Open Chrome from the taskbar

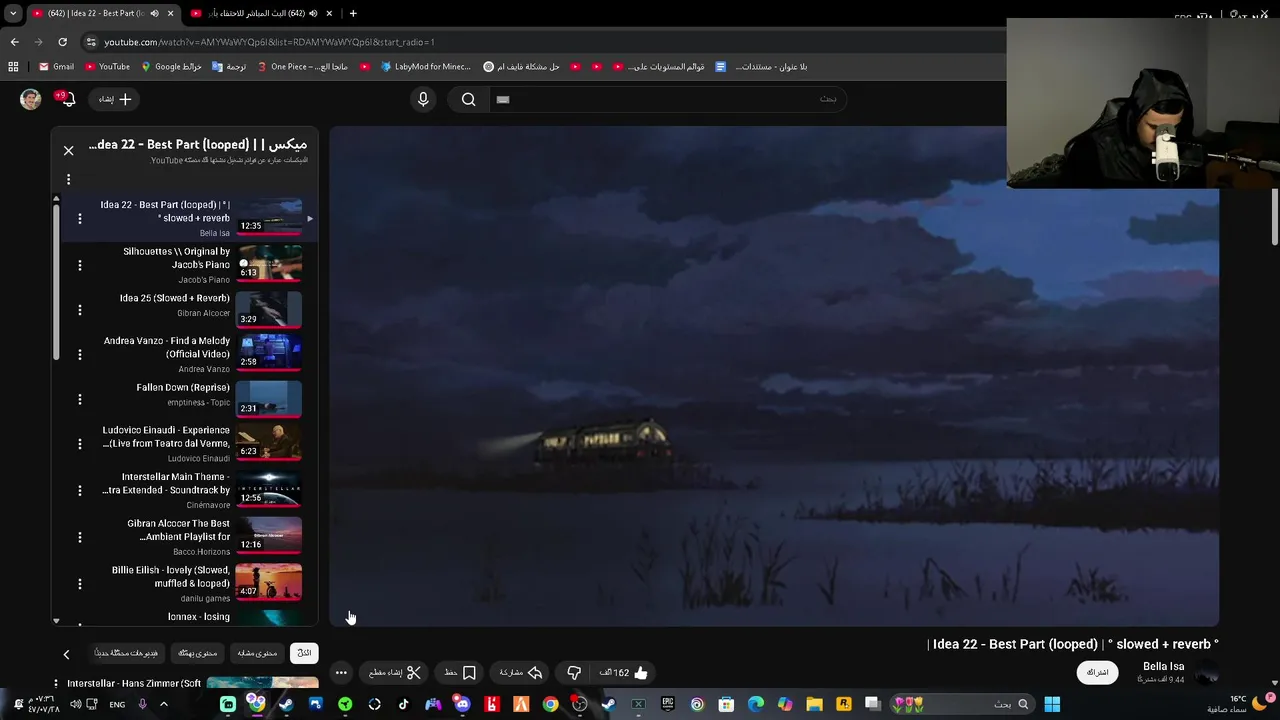coord(550,704)
